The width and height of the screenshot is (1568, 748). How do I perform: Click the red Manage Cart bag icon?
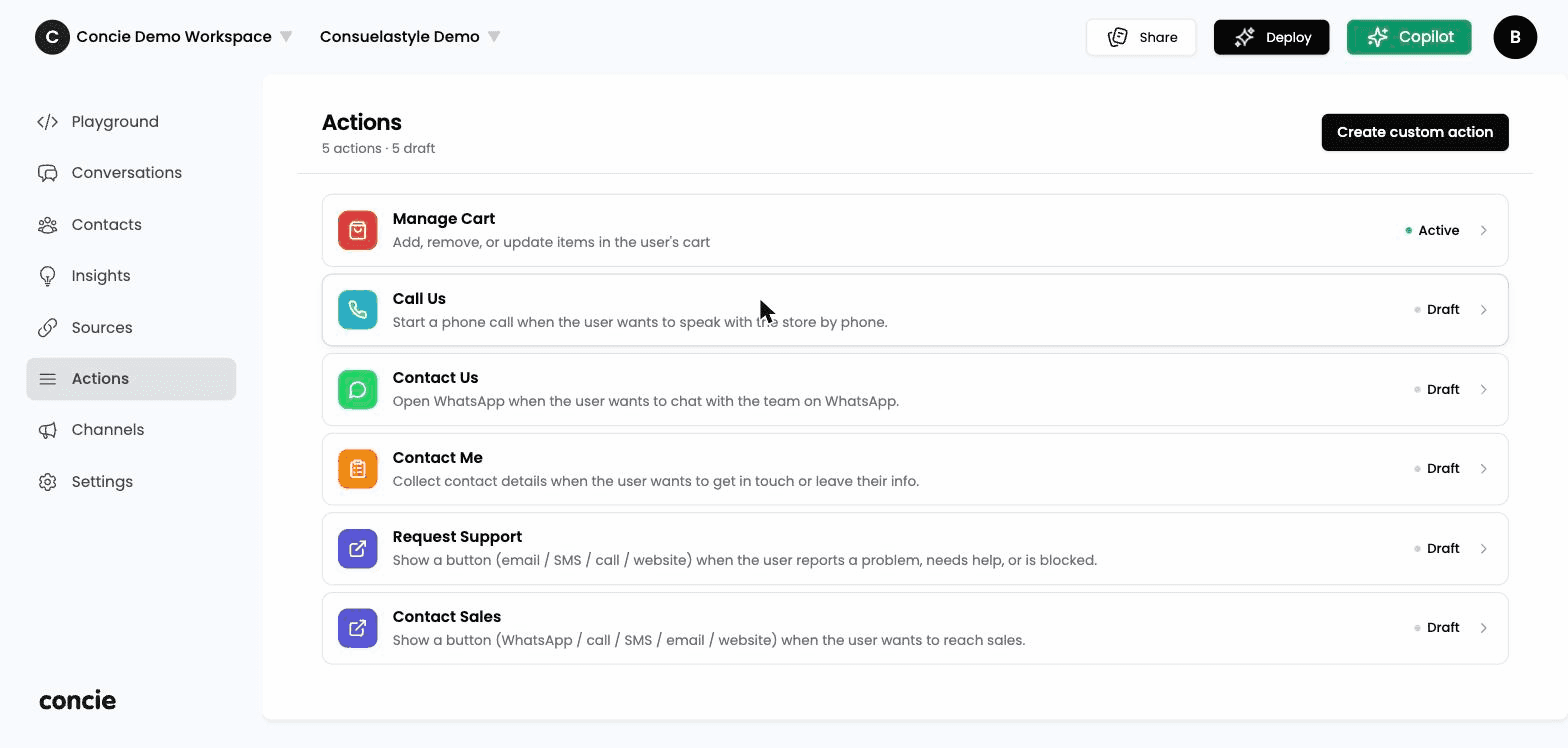click(x=358, y=230)
